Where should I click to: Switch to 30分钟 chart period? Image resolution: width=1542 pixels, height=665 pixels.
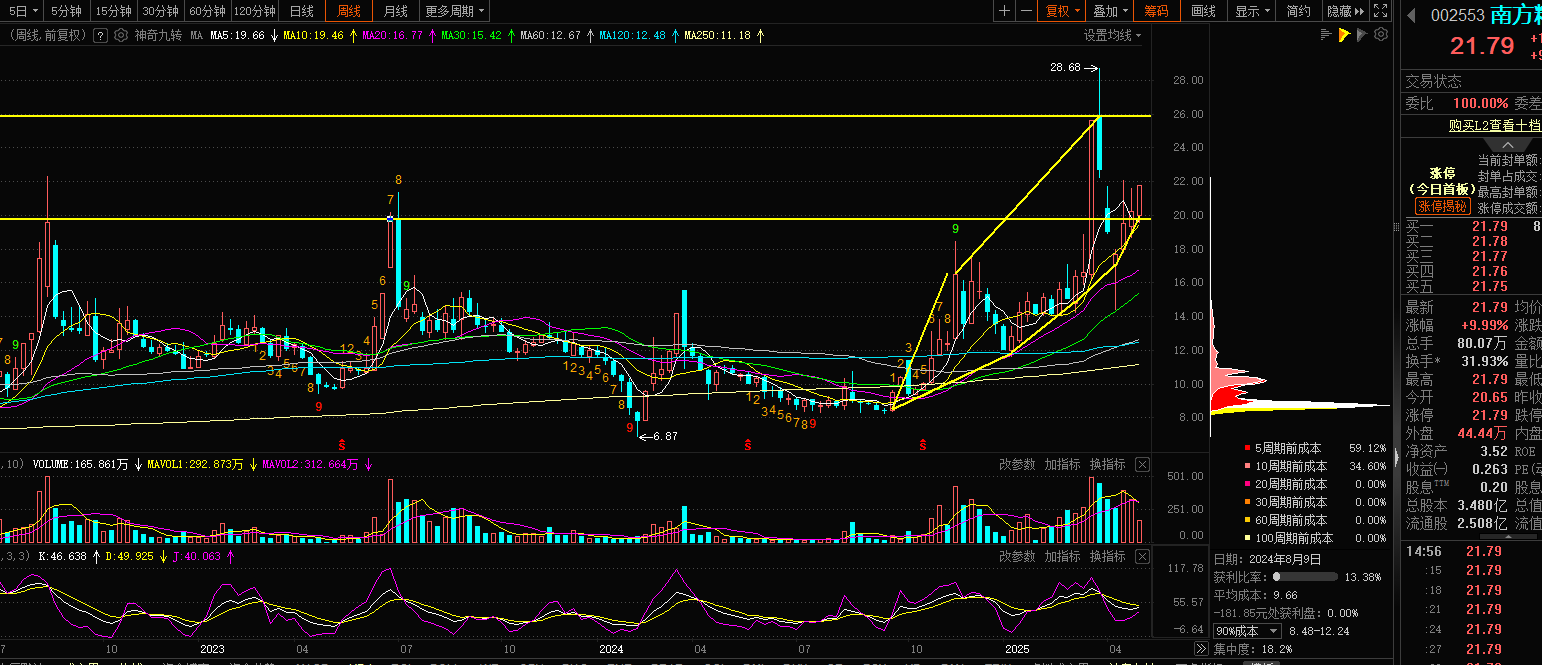[x=160, y=11]
